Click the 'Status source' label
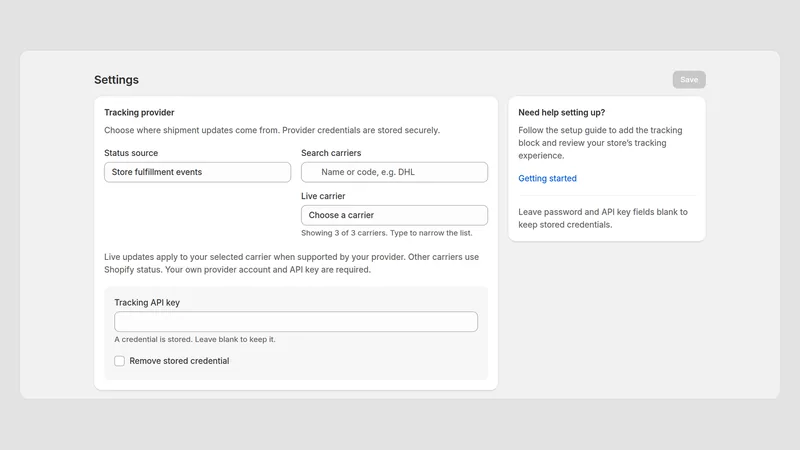800x450 pixels. [x=131, y=153]
